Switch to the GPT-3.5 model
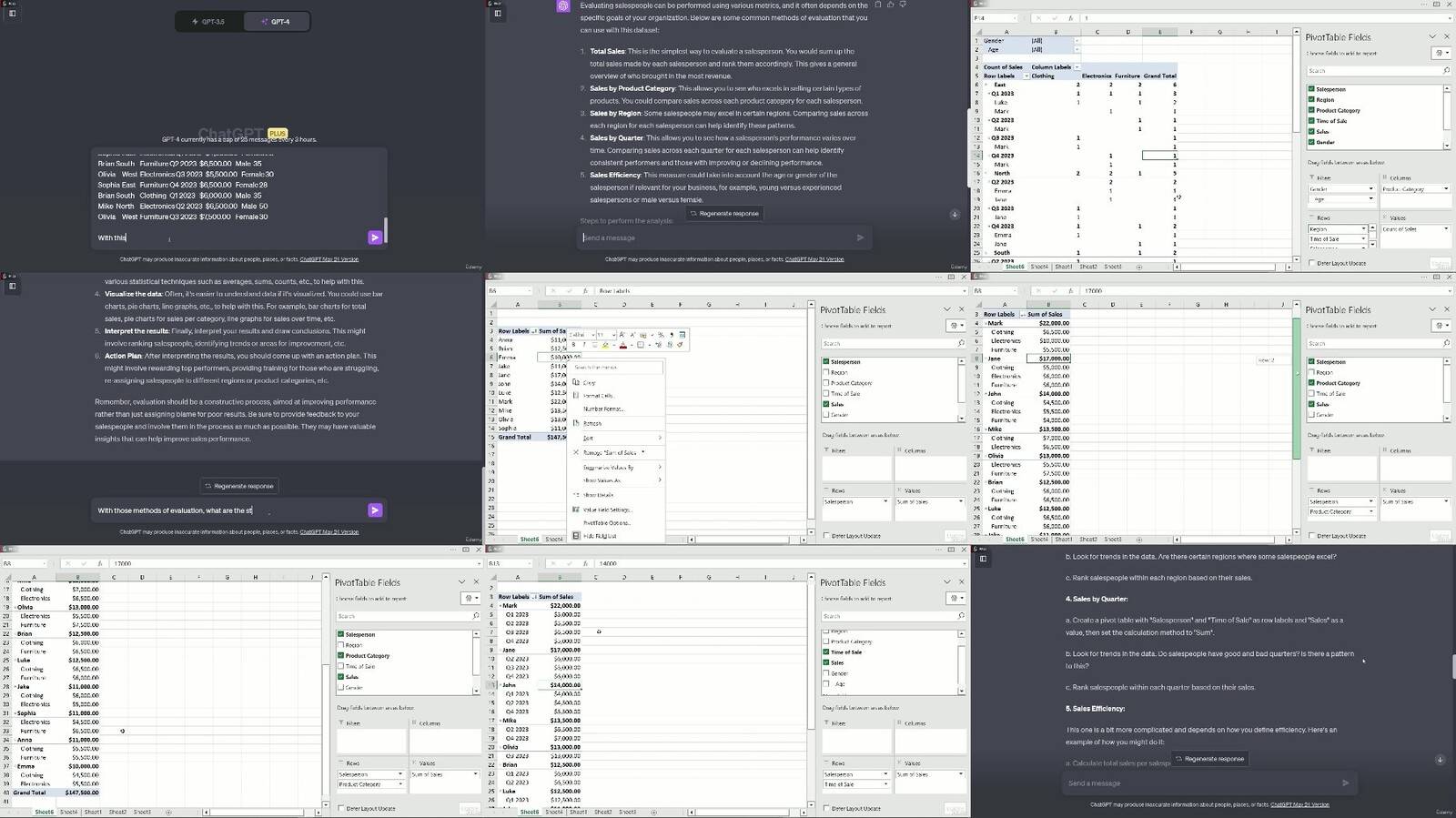 point(208,21)
